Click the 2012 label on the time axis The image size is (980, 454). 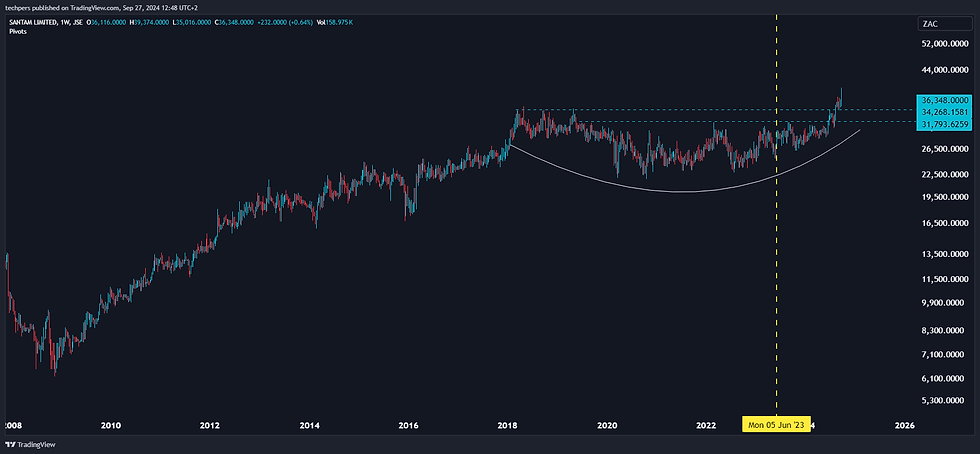tap(210, 425)
